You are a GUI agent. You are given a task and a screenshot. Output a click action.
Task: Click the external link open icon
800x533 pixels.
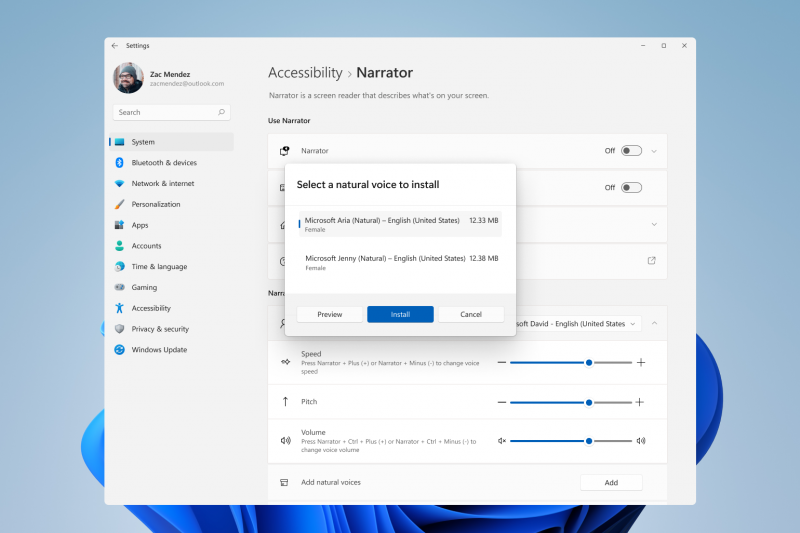pos(652,261)
